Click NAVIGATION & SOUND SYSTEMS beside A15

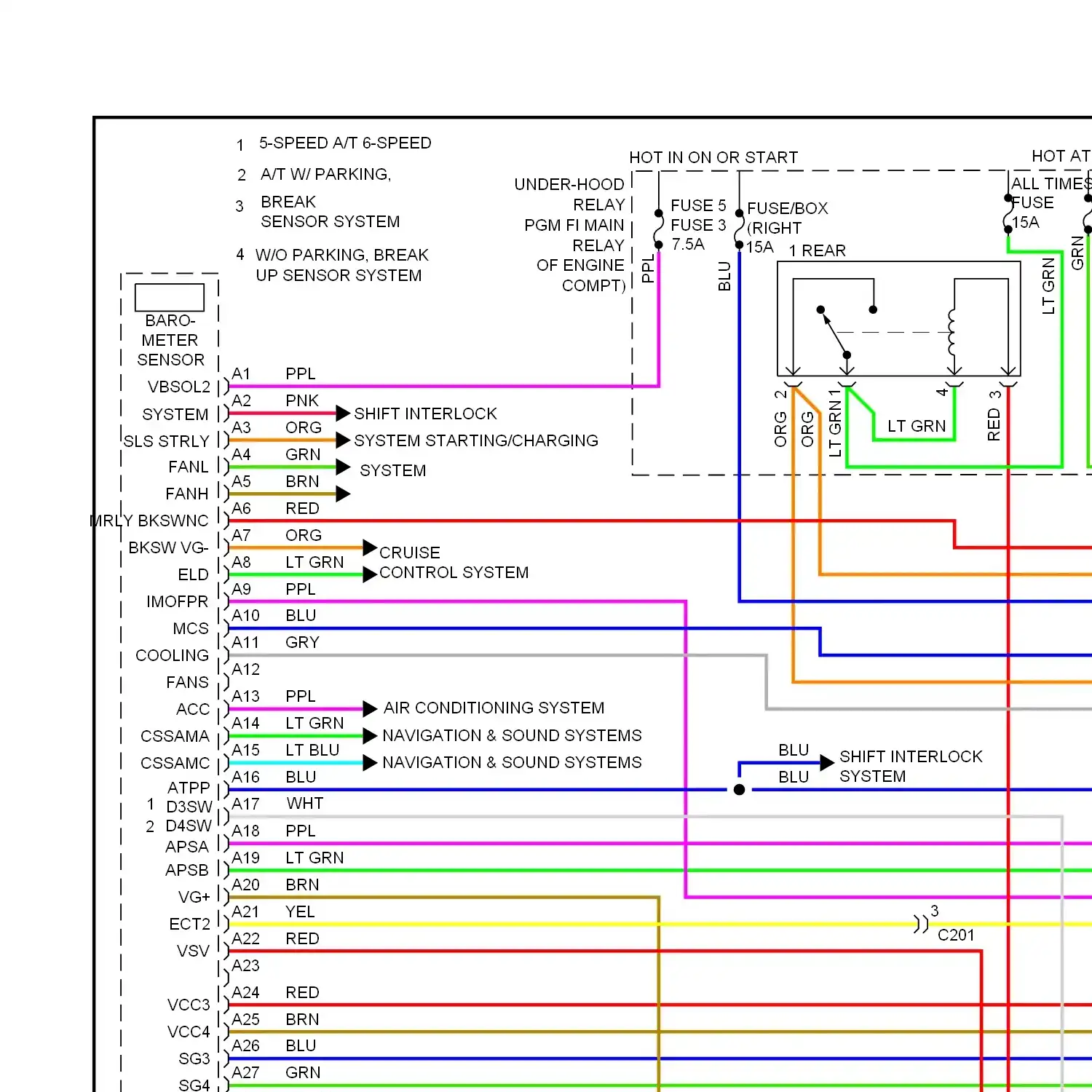(x=512, y=763)
